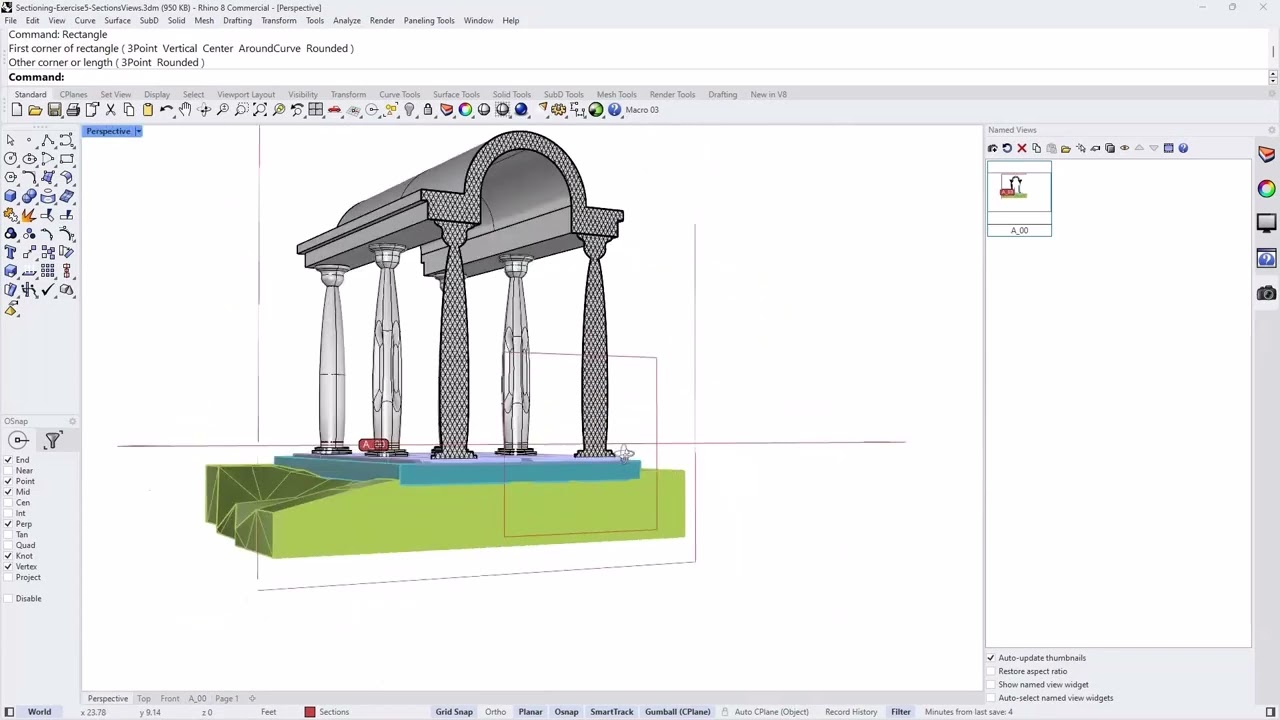This screenshot has width=1280, height=720.
Task: Toggle the Vertex object snap checkbox
Action: tap(8, 567)
